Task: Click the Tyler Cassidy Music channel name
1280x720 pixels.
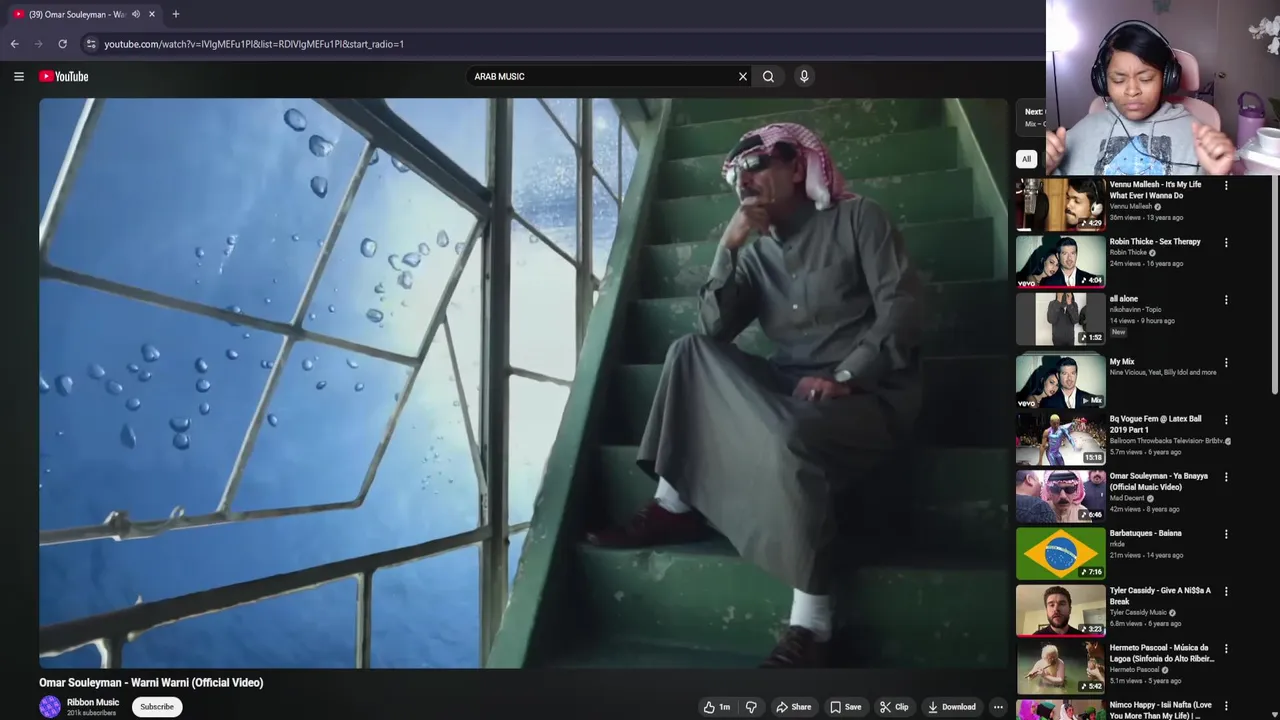Action: (1138, 613)
